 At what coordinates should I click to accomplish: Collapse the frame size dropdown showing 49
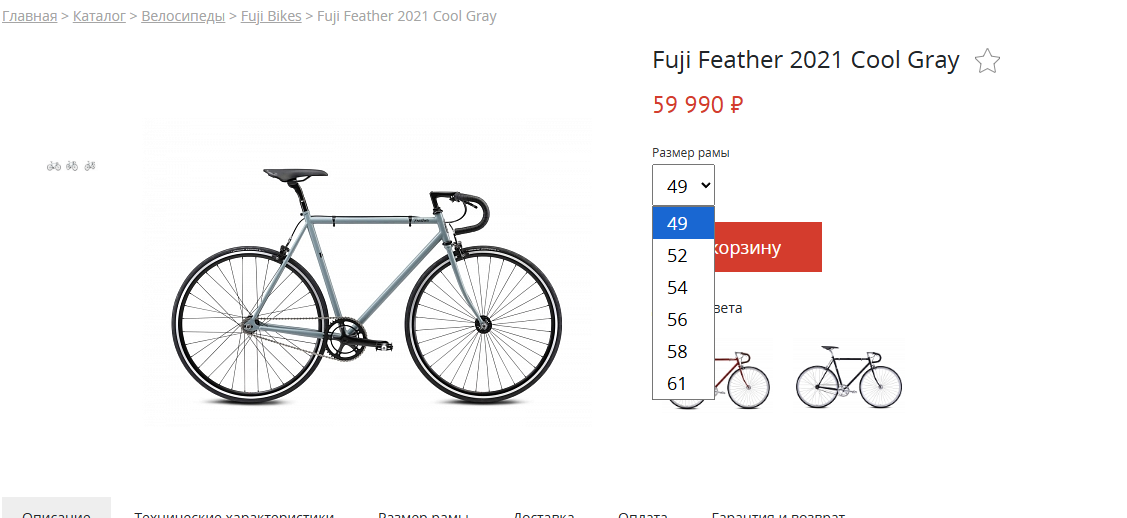pos(683,185)
